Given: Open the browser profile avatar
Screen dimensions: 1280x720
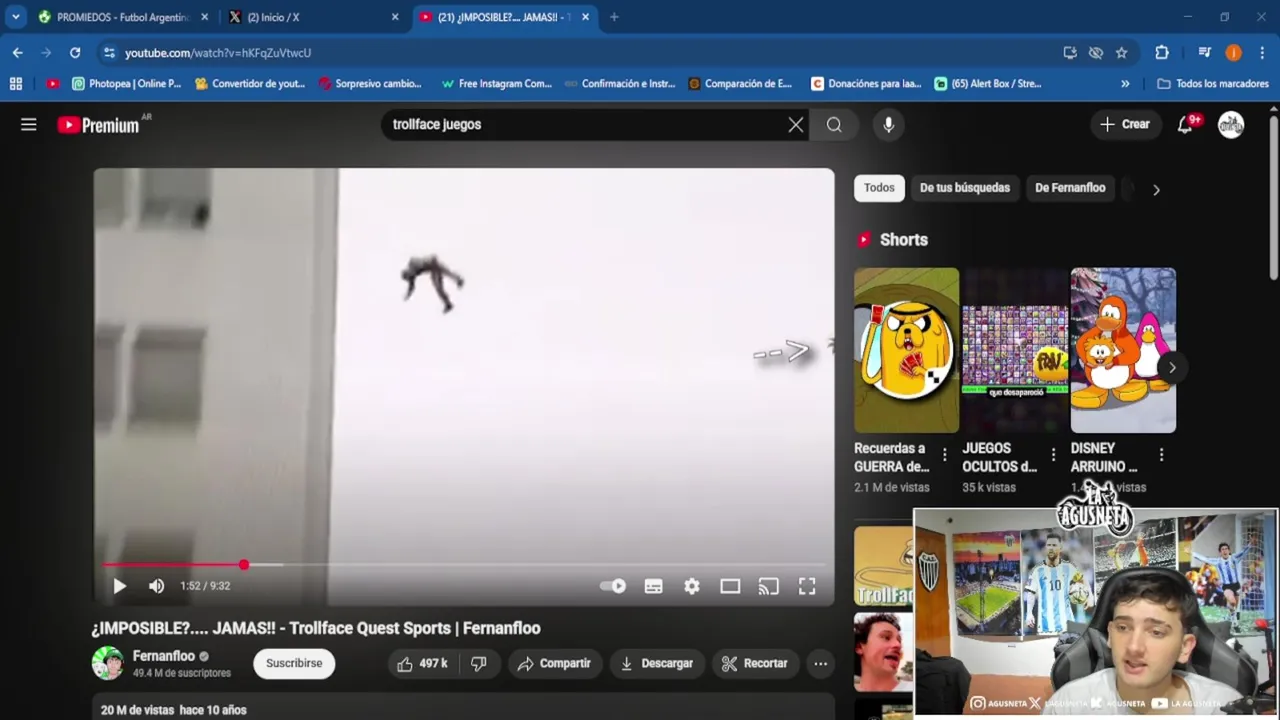Looking at the screenshot, I should [x=1233, y=52].
